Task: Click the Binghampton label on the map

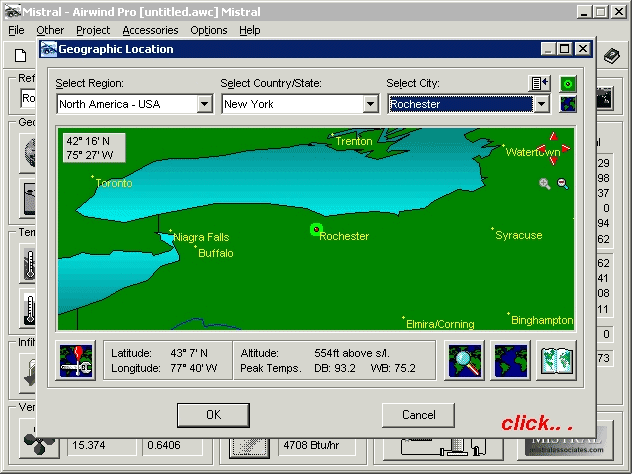Action: point(542,320)
